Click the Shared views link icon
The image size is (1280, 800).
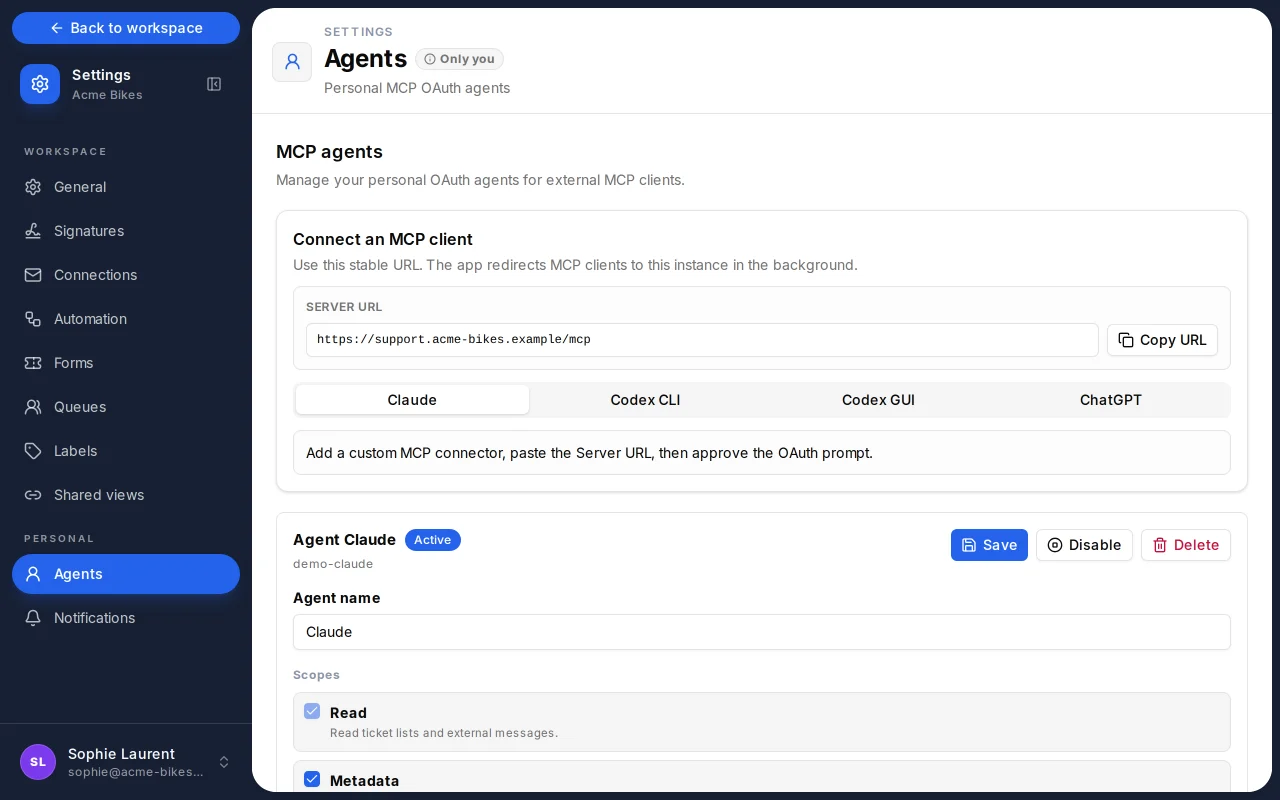coord(33,495)
